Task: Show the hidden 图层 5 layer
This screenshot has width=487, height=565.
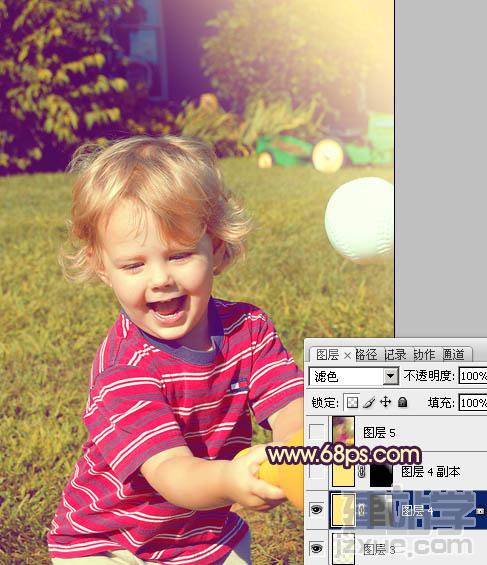Action: point(317,431)
